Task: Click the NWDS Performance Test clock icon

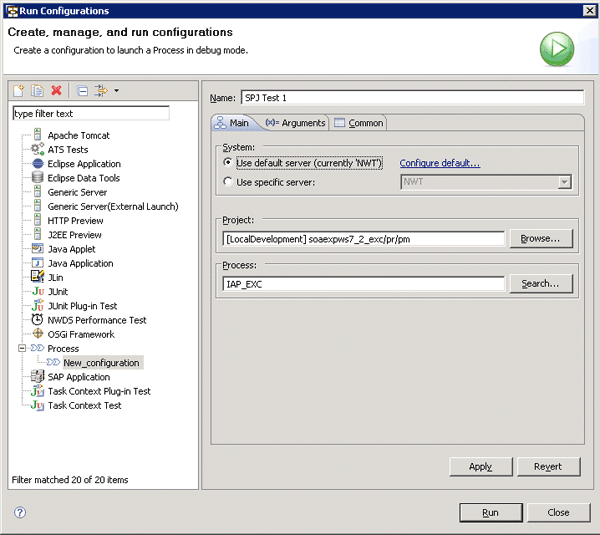Action: [x=38, y=320]
